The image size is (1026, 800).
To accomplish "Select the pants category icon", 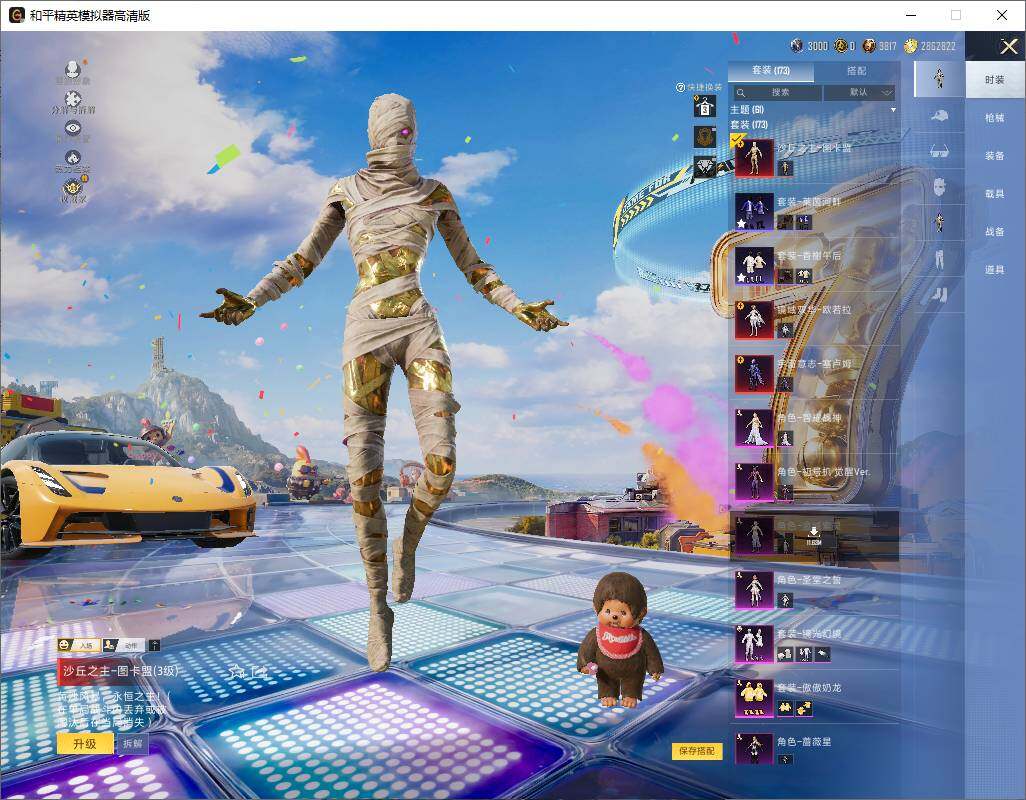I will (x=939, y=258).
